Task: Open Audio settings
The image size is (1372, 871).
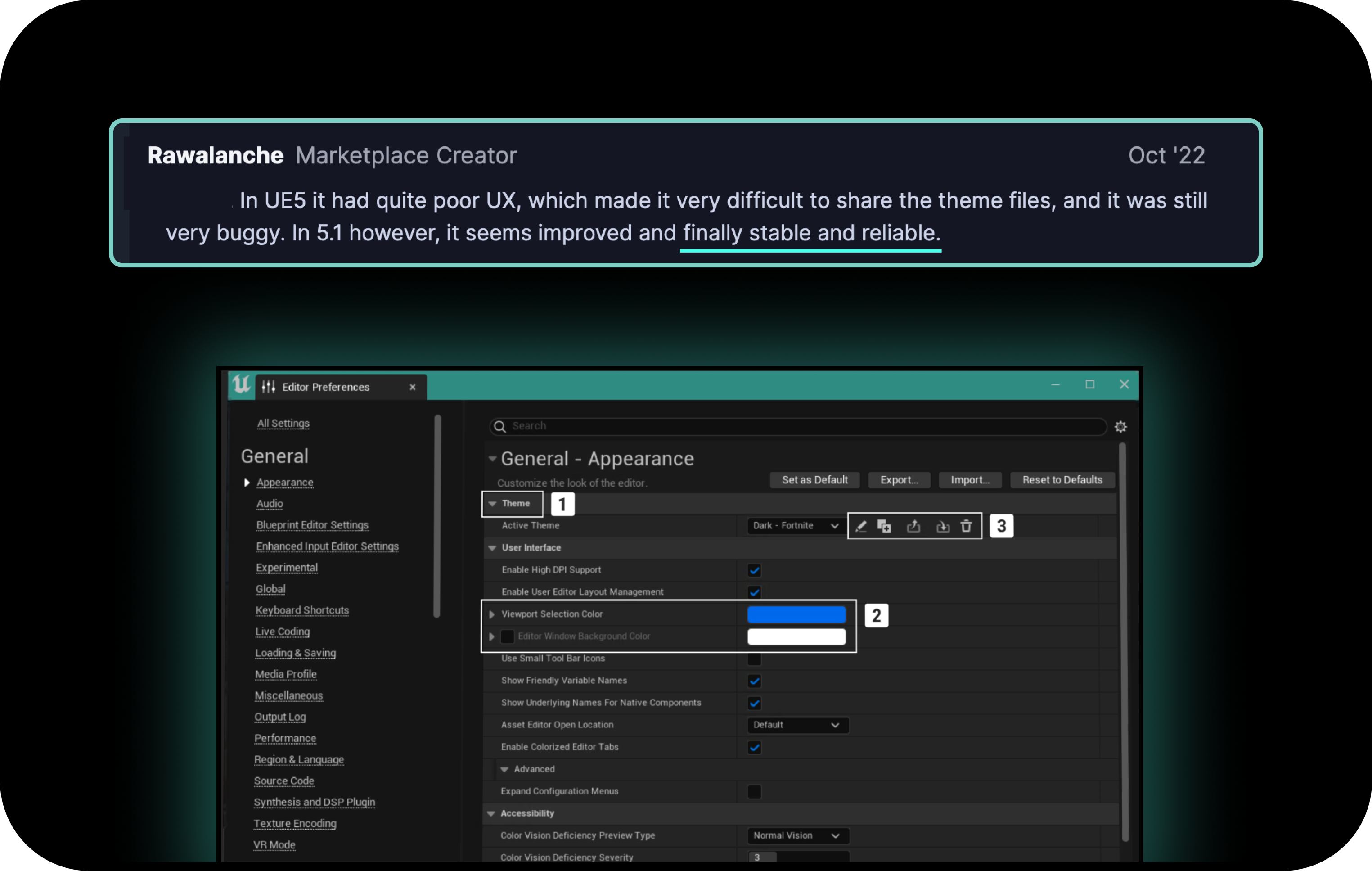Action: coord(270,504)
